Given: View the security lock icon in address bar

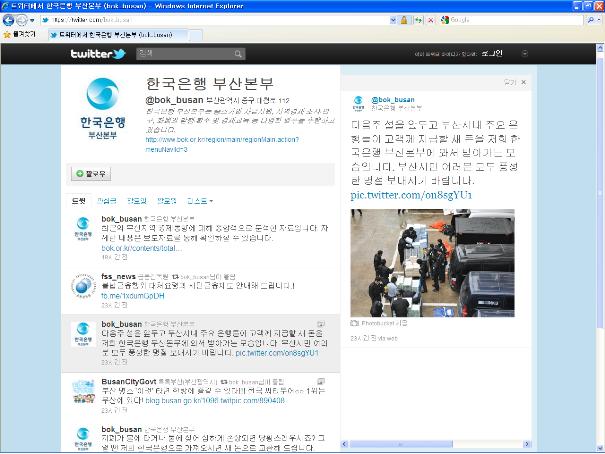Looking at the screenshot, I should coord(404,20).
